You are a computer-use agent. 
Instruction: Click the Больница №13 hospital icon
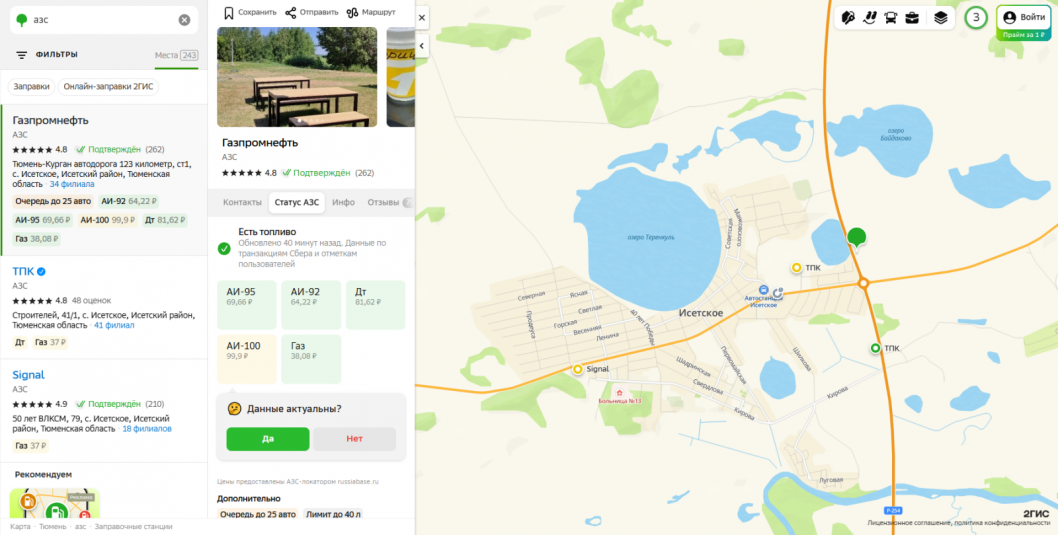point(619,392)
